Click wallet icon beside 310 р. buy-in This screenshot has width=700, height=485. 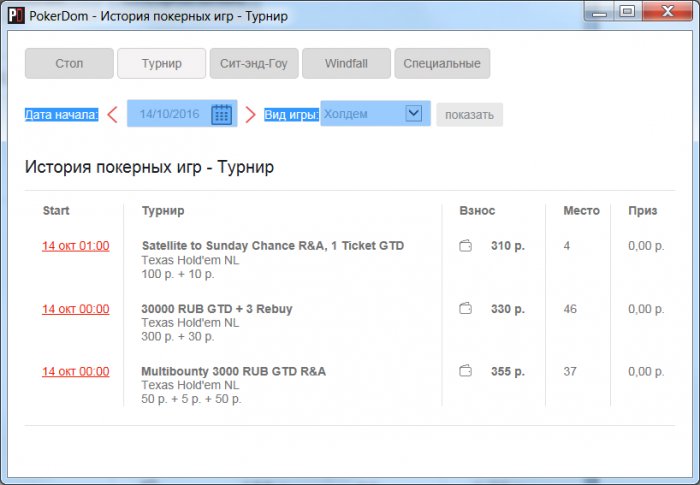(465, 246)
